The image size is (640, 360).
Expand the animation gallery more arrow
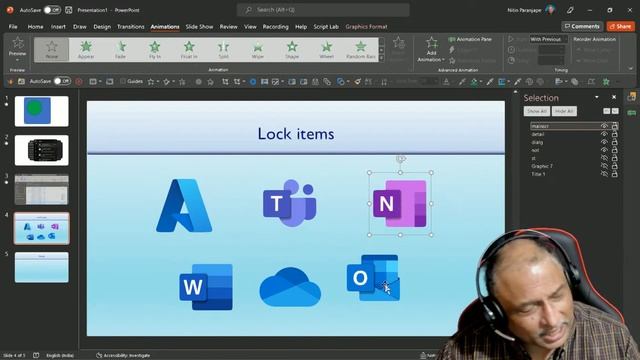coord(381,58)
